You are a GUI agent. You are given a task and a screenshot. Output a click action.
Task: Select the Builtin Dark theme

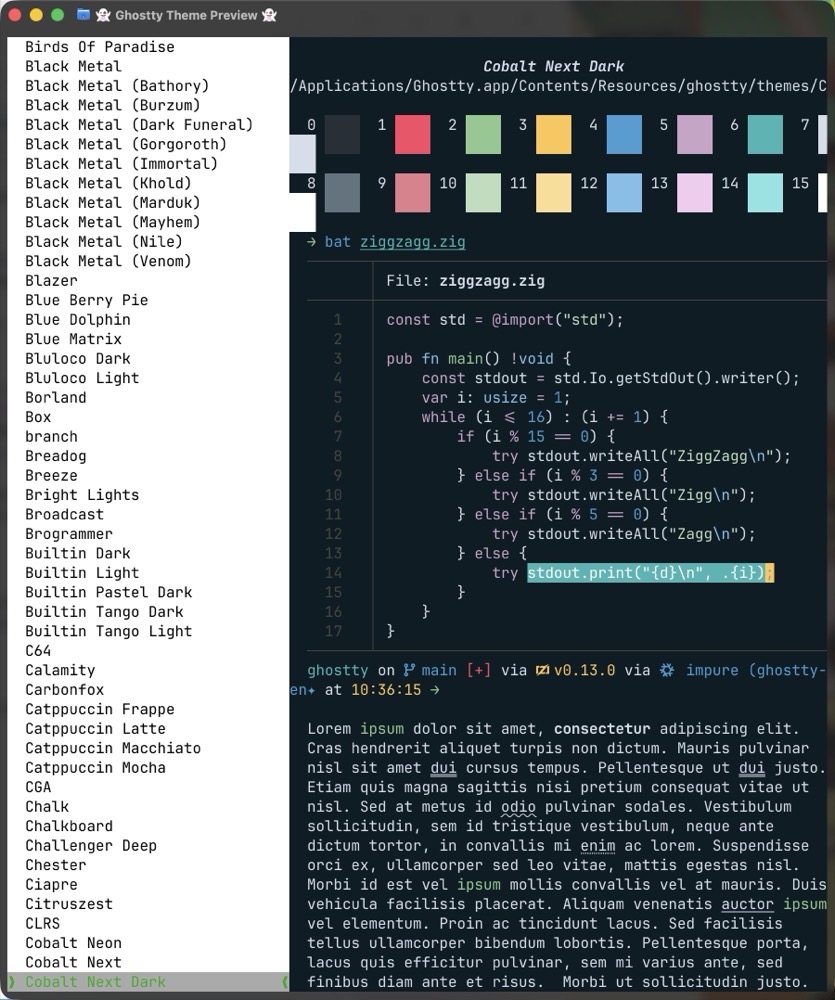coord(78,554)
